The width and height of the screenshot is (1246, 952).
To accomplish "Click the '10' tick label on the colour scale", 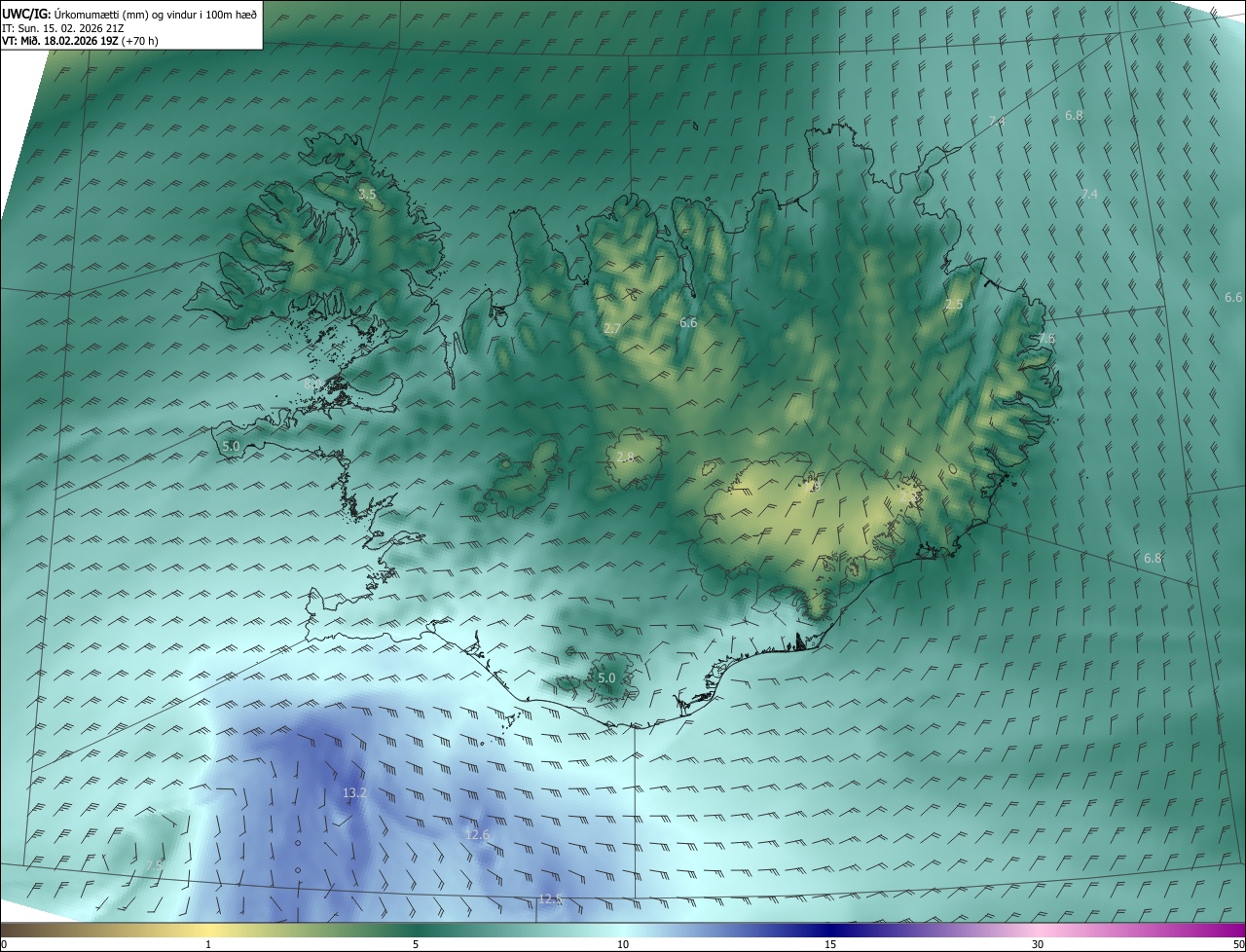I will (623, 944).
